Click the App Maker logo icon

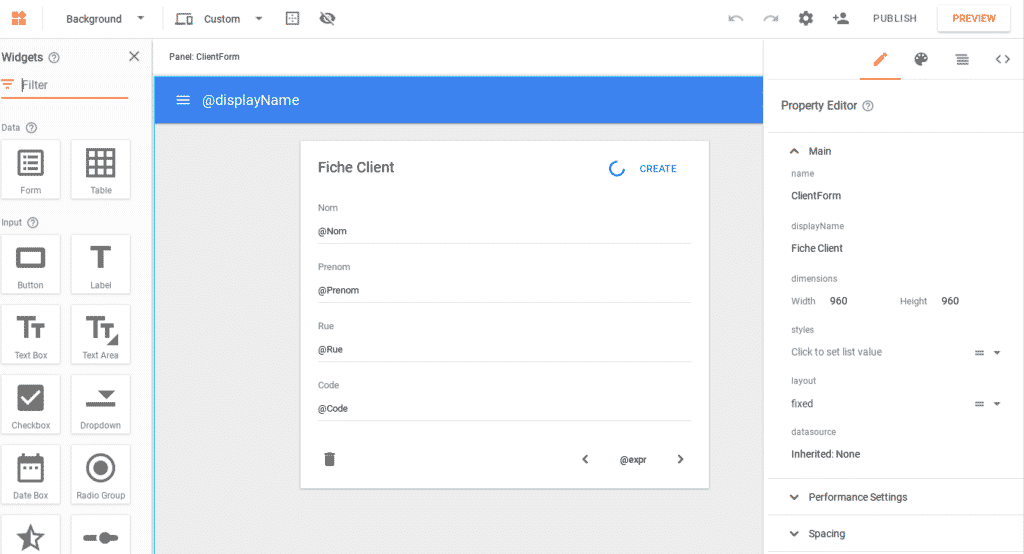[x=19, y=18]
